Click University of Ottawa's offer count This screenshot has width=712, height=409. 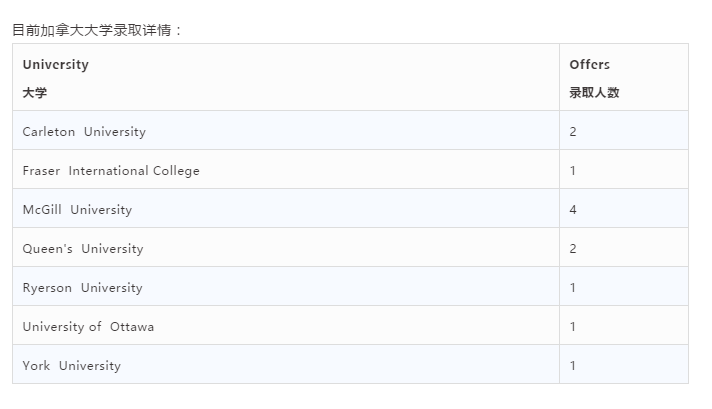573,327
